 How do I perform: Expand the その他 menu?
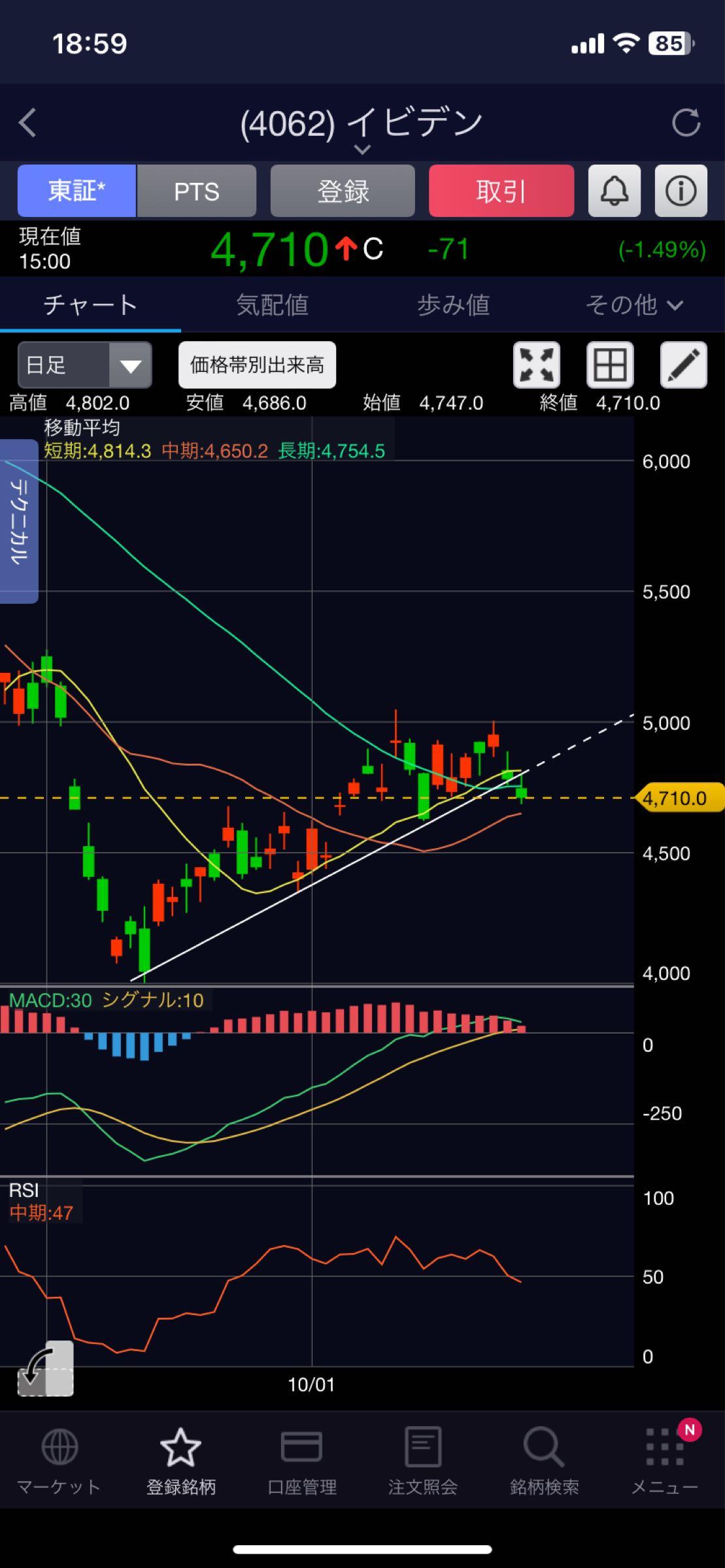click(633, 305)
